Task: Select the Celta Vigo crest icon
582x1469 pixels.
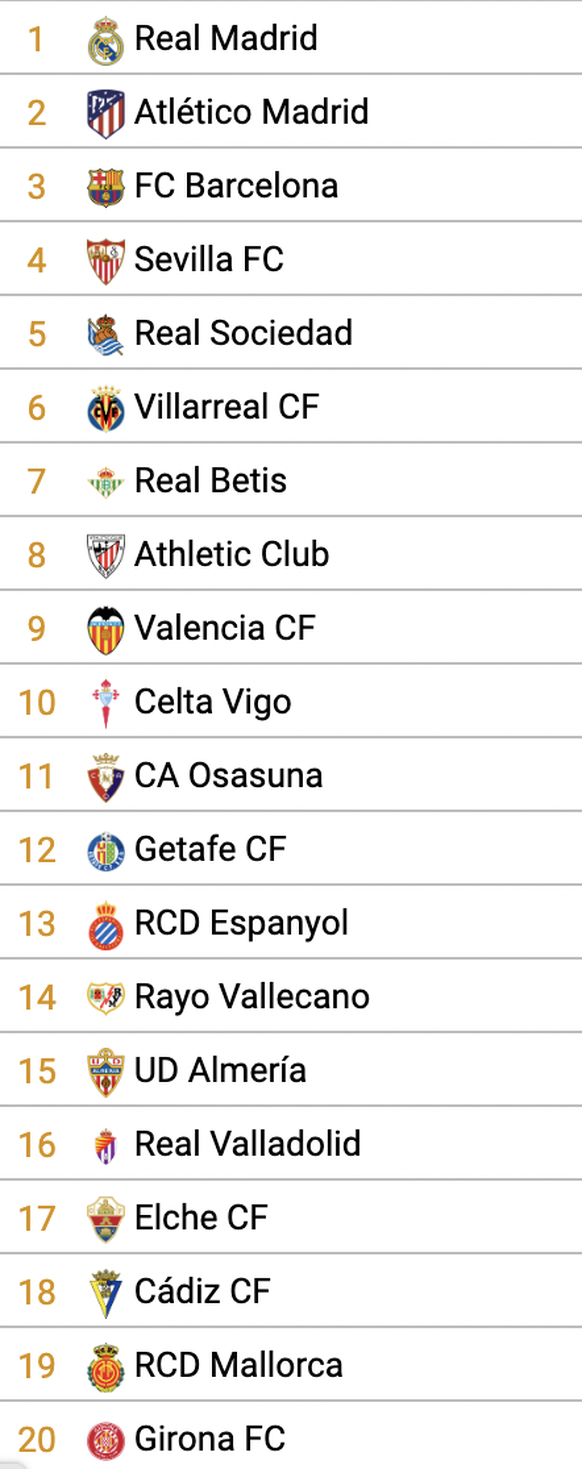Action: [x=105, y=704]
